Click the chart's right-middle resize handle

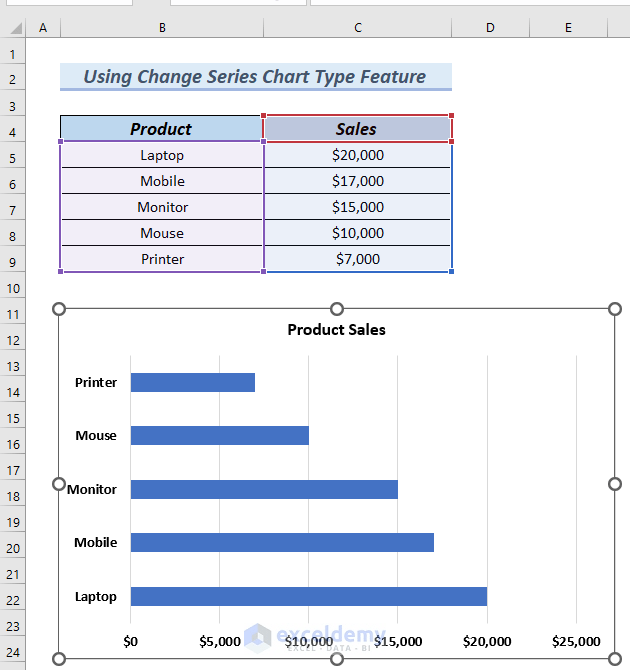[x=615, y=484]
